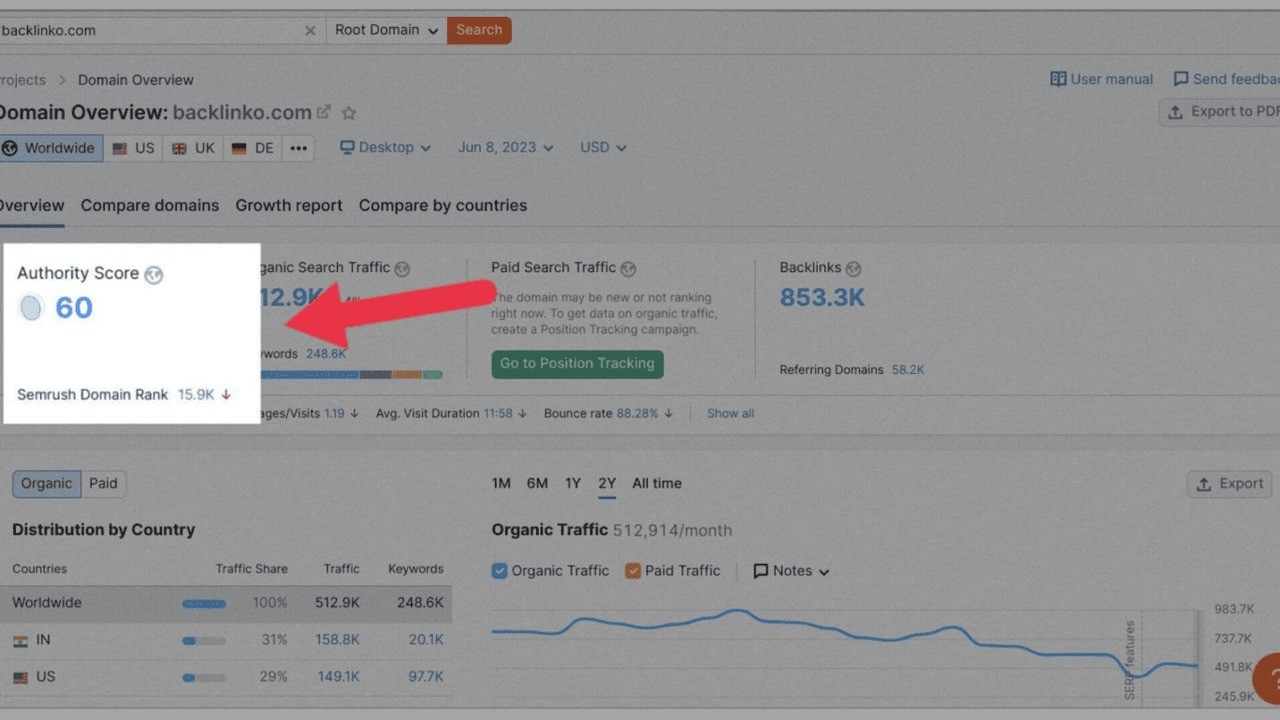
Task: Open the Desktop device dropdown
Action: point(386,148)
